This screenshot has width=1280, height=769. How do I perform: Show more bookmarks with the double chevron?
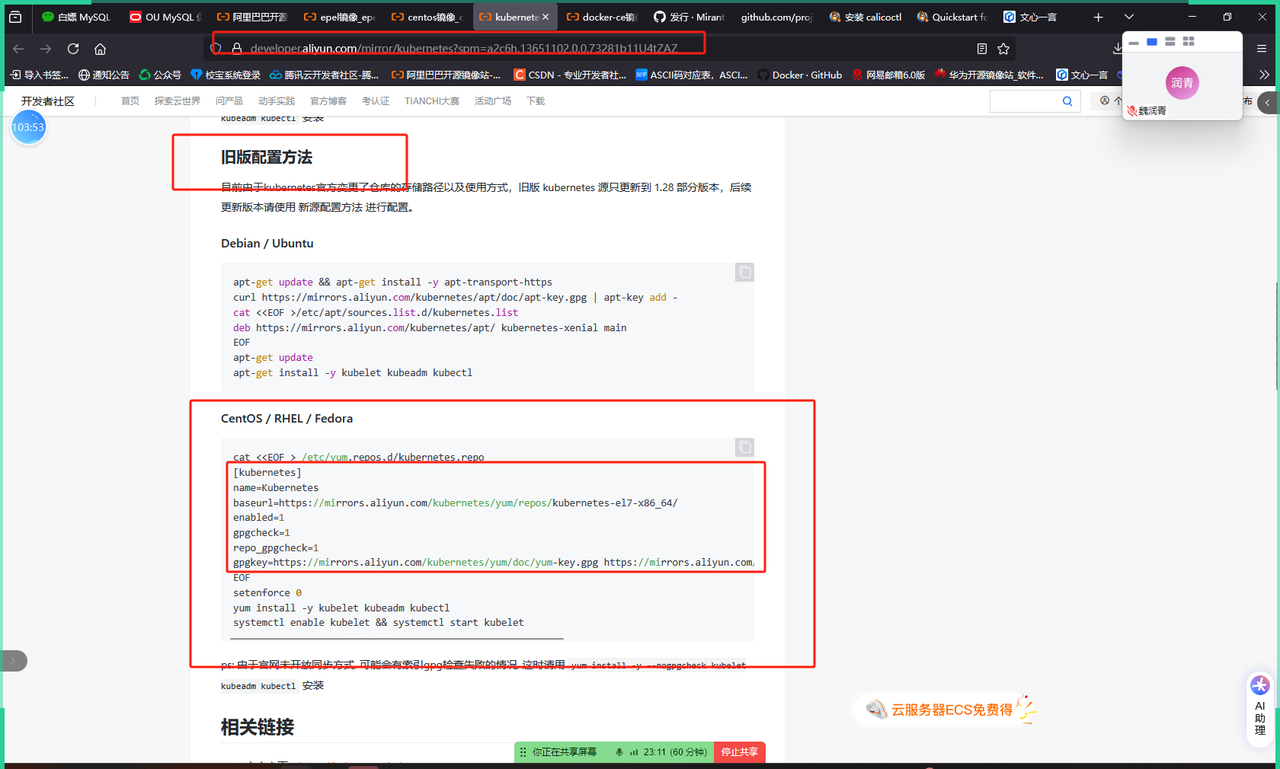click(1264, 75)
